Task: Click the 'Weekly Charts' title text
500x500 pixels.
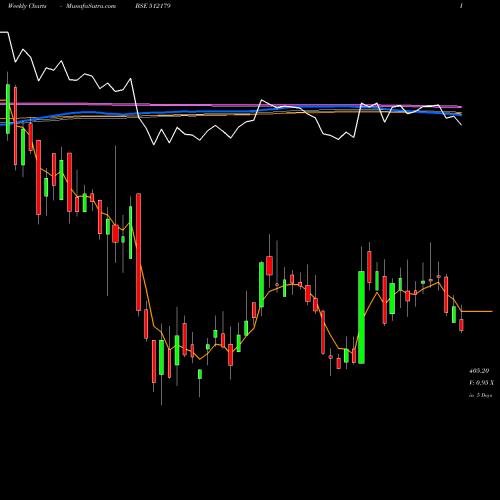Action: 27,6
